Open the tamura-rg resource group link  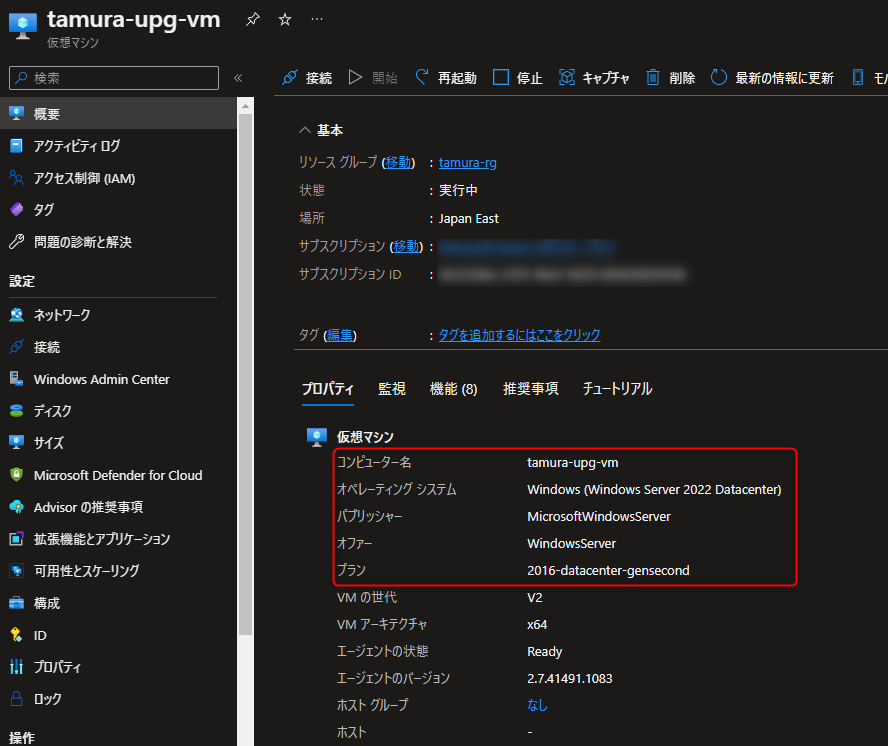[x=467, y=163]
